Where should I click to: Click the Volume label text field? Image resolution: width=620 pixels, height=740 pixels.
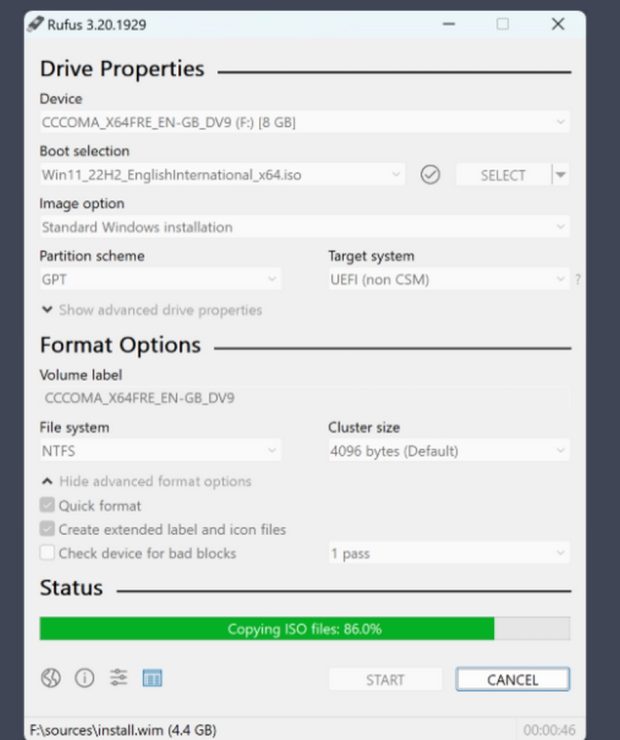click(304, 398)
